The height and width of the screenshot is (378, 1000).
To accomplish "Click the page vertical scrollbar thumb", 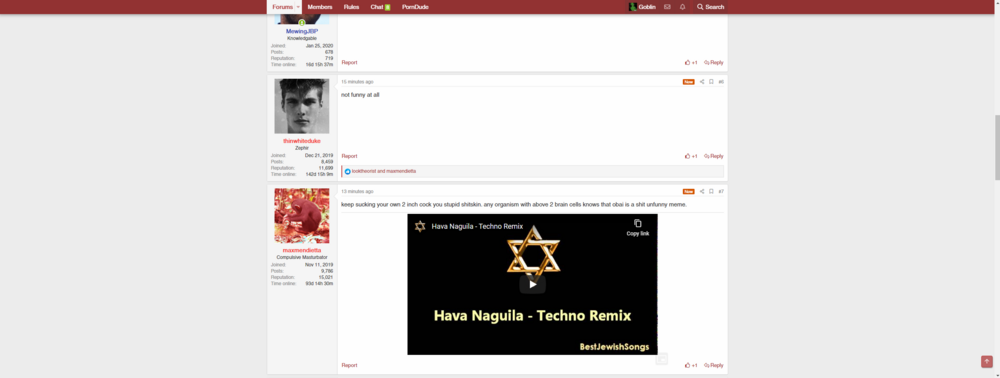I will [996, 148].
